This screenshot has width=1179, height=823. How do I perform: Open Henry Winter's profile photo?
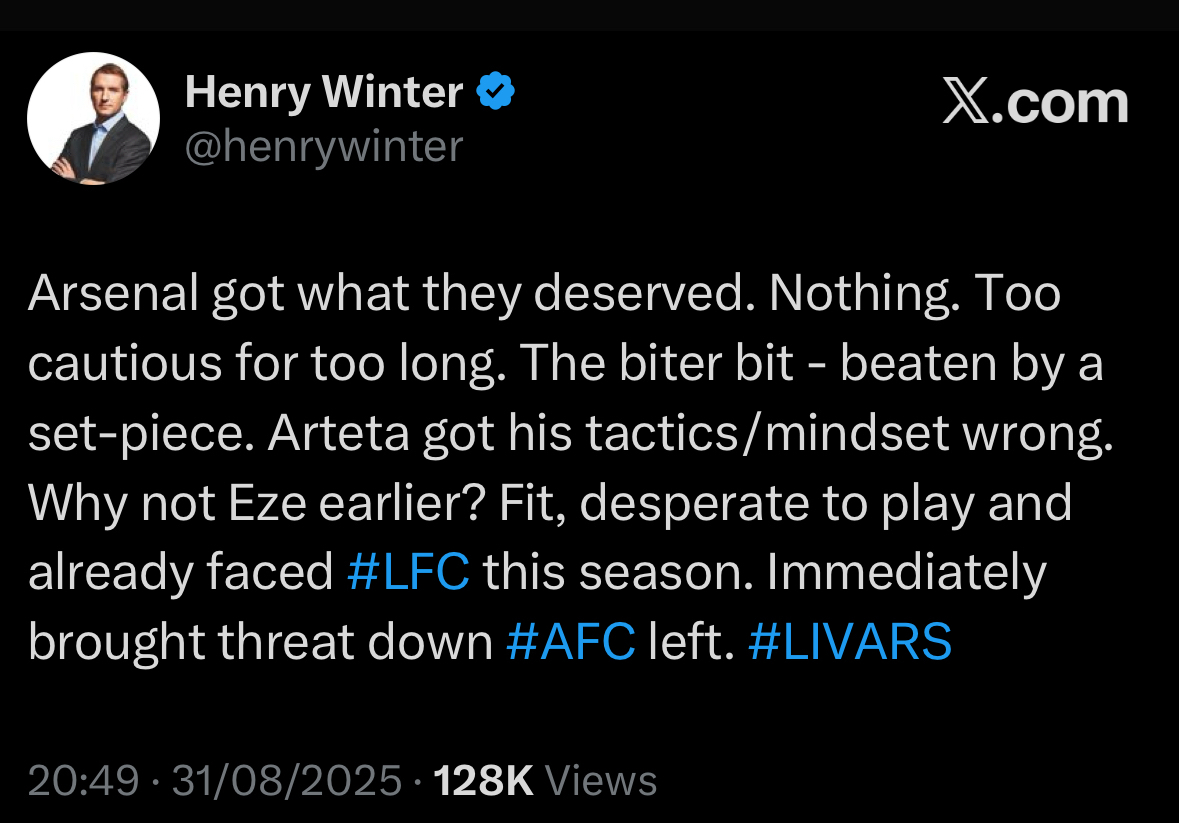coord(93,118)
